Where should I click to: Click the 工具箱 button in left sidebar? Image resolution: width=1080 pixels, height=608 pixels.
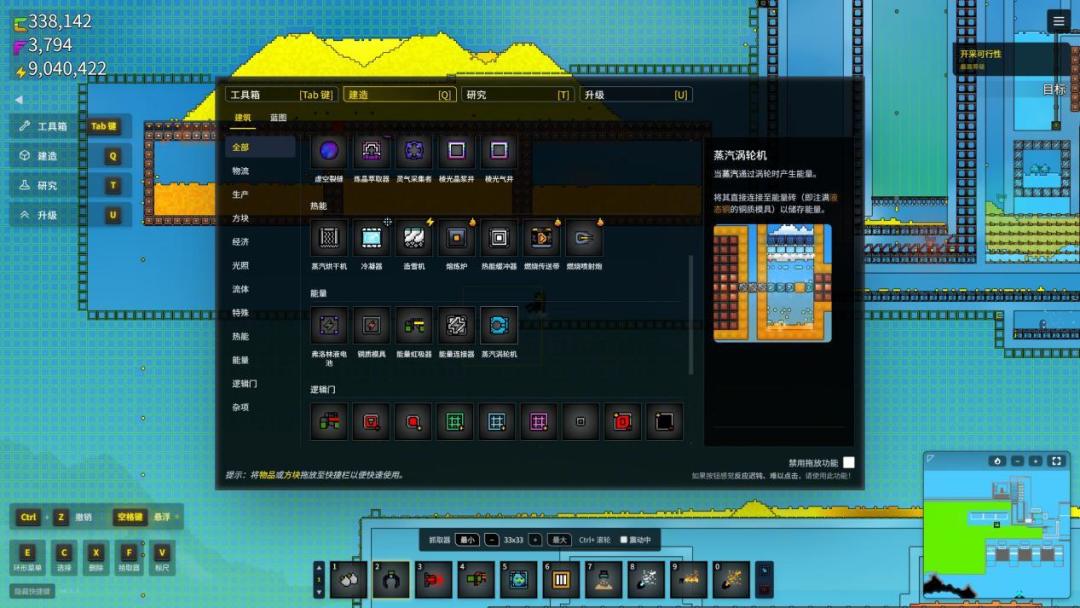click(x=70, y=126)
